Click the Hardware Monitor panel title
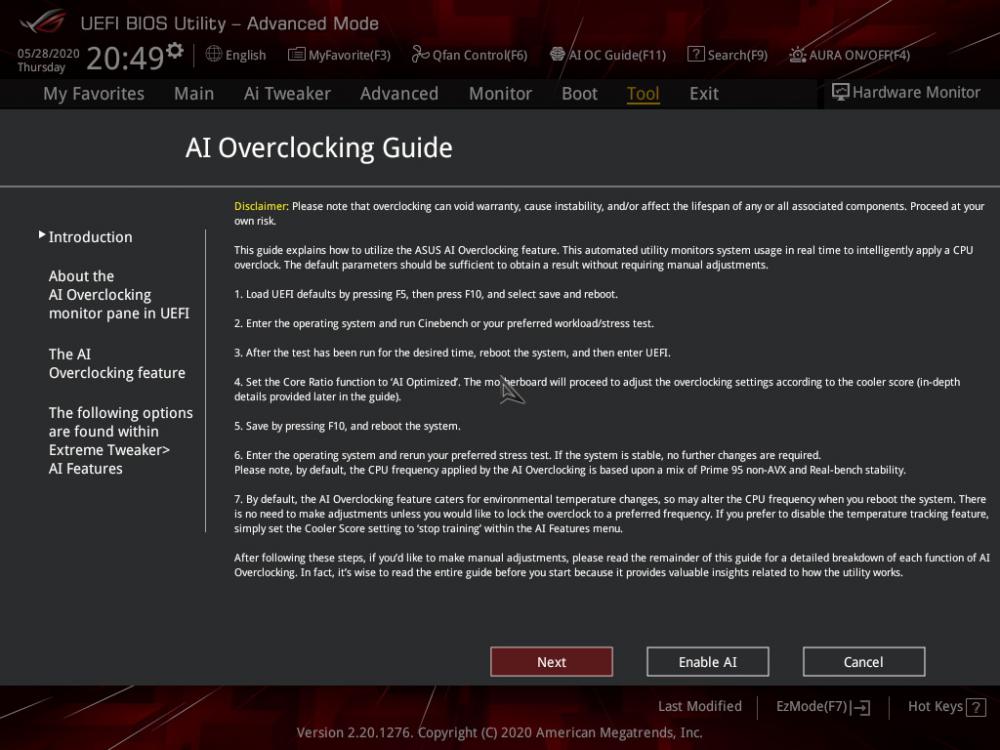The height and width of the screenshot is (750, 1000). click(x=916, y=92)
